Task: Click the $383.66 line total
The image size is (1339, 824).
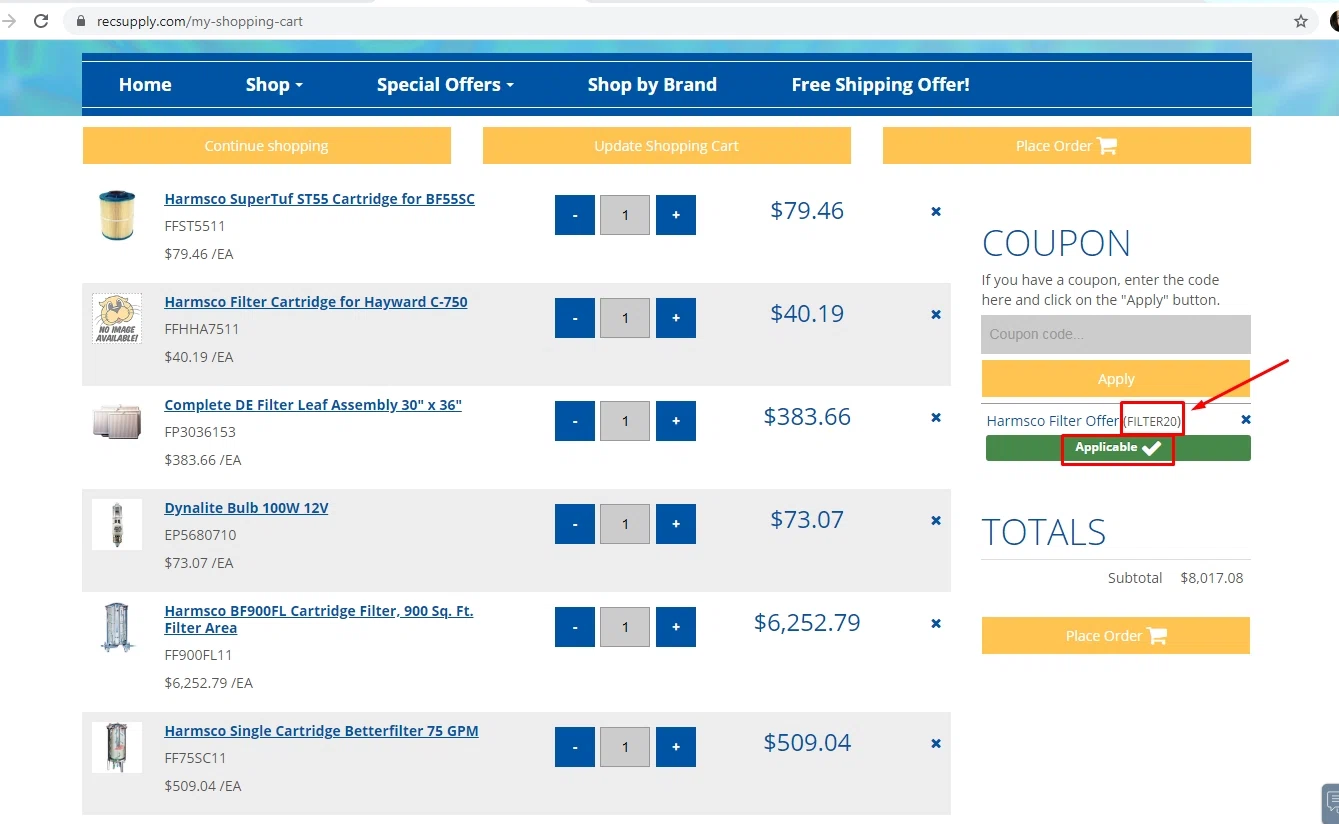Action: pos(807,417)
